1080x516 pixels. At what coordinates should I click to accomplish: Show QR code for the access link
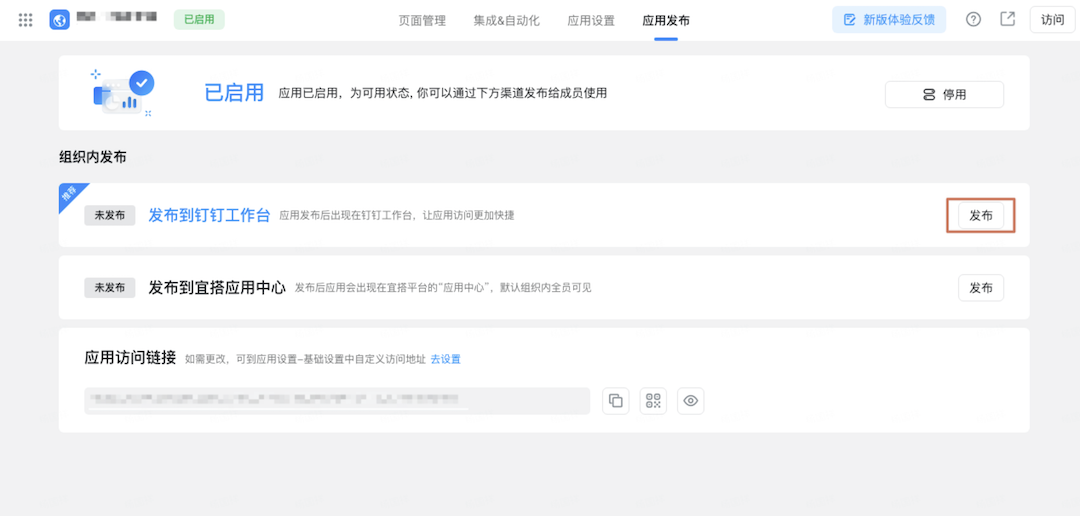tap(654, 401)
